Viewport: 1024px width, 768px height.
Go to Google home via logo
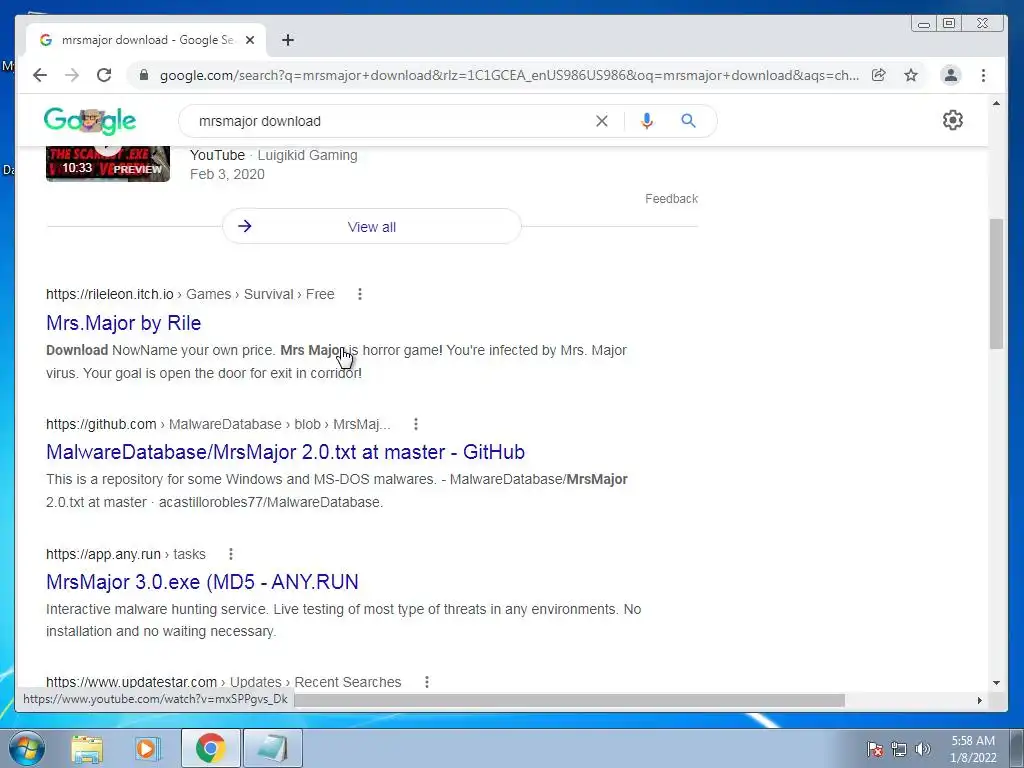point(90,120)
